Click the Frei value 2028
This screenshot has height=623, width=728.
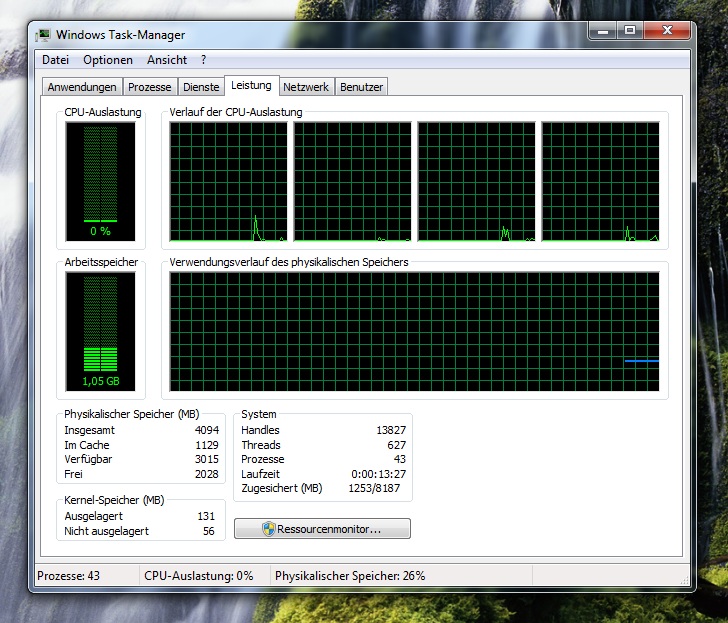(x=207, y=474)
